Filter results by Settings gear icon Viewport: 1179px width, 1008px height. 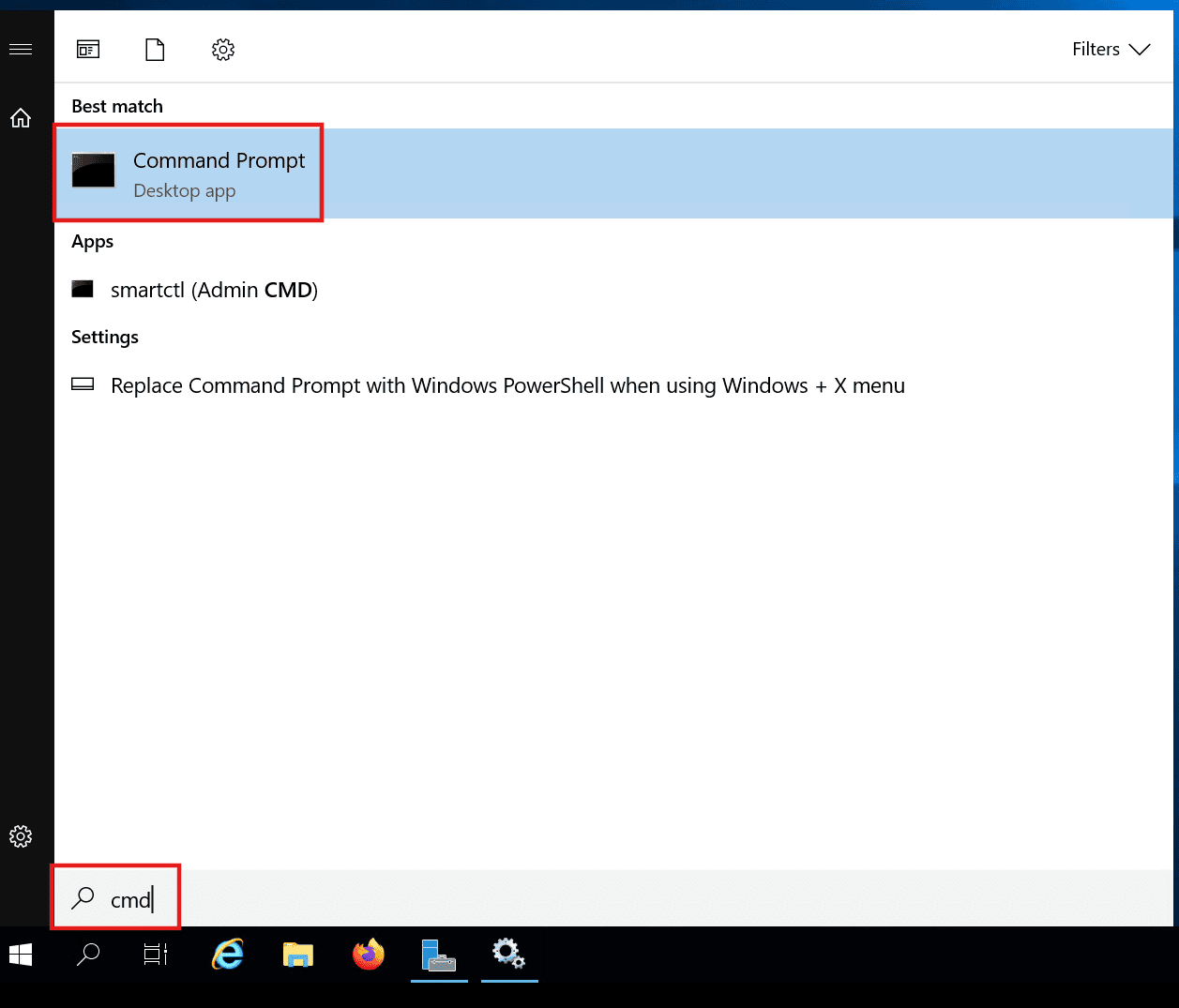pyautogui.click(x=223, y=50)
